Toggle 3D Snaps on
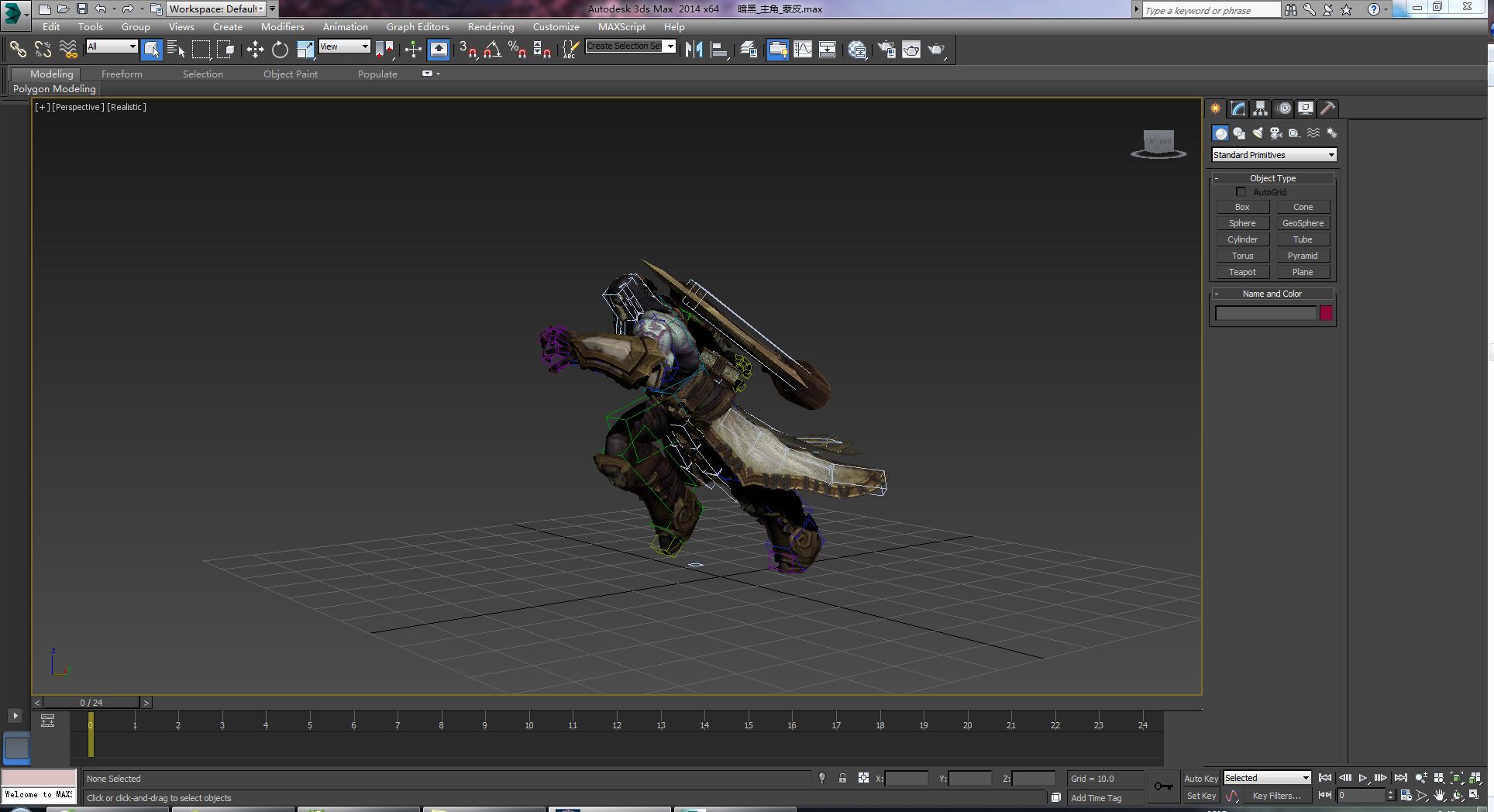Screen dimensions: 1494x812 tap(467, 50)
